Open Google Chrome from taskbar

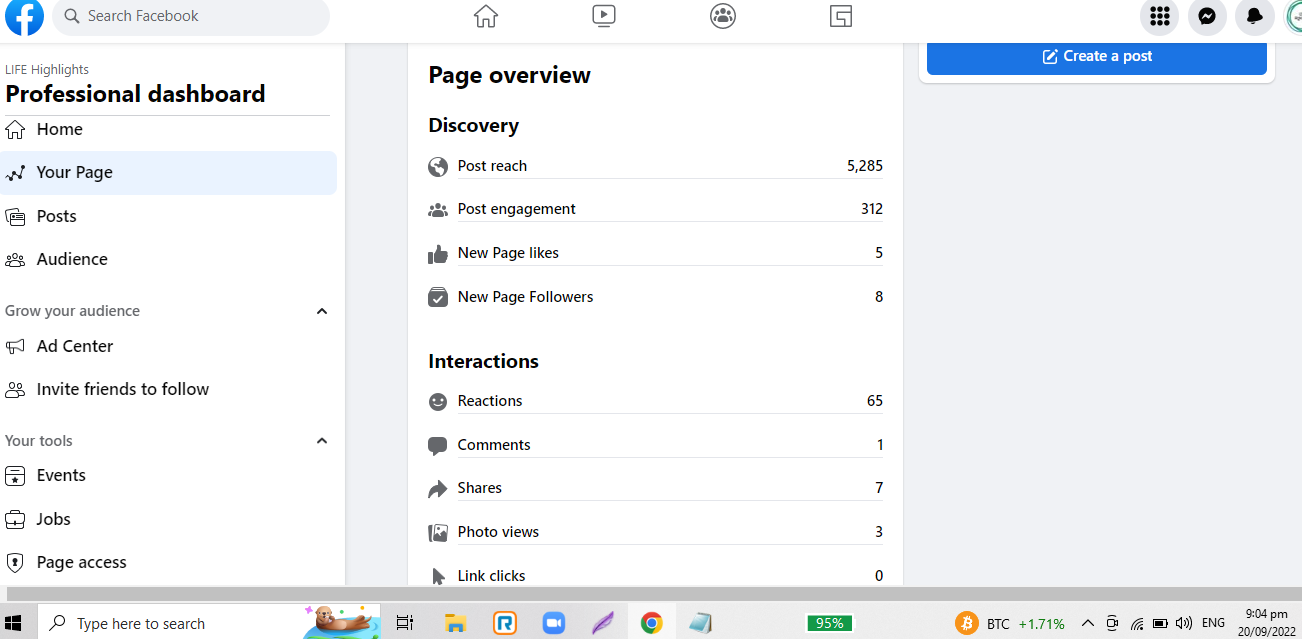[x=651, y=623]
